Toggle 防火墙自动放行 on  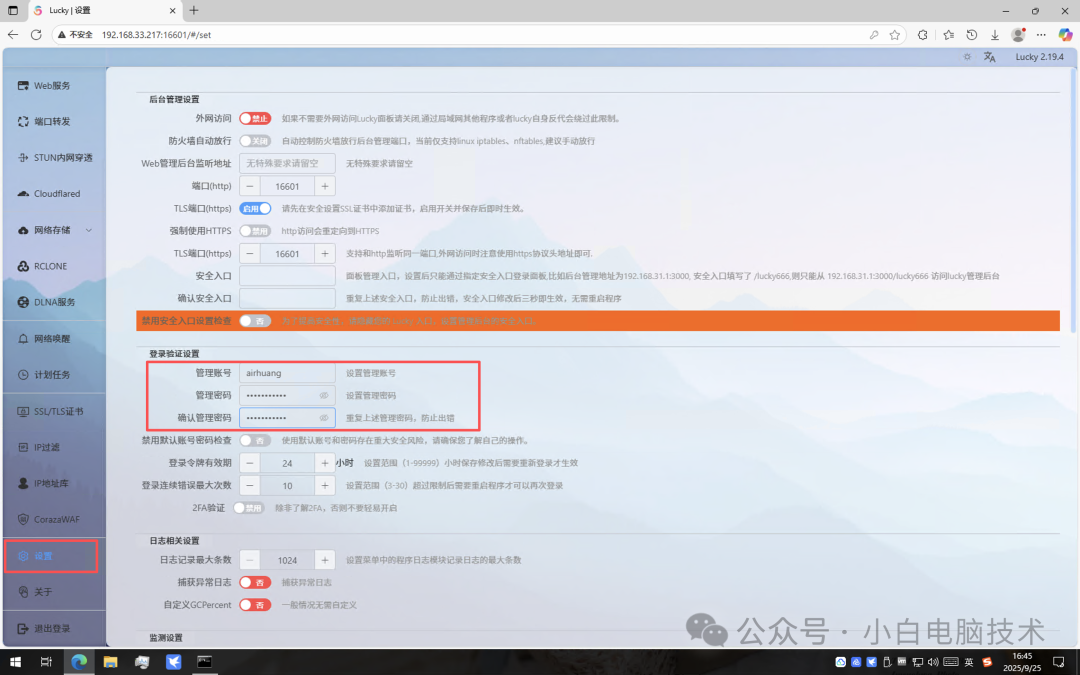(x=257, y=140)
